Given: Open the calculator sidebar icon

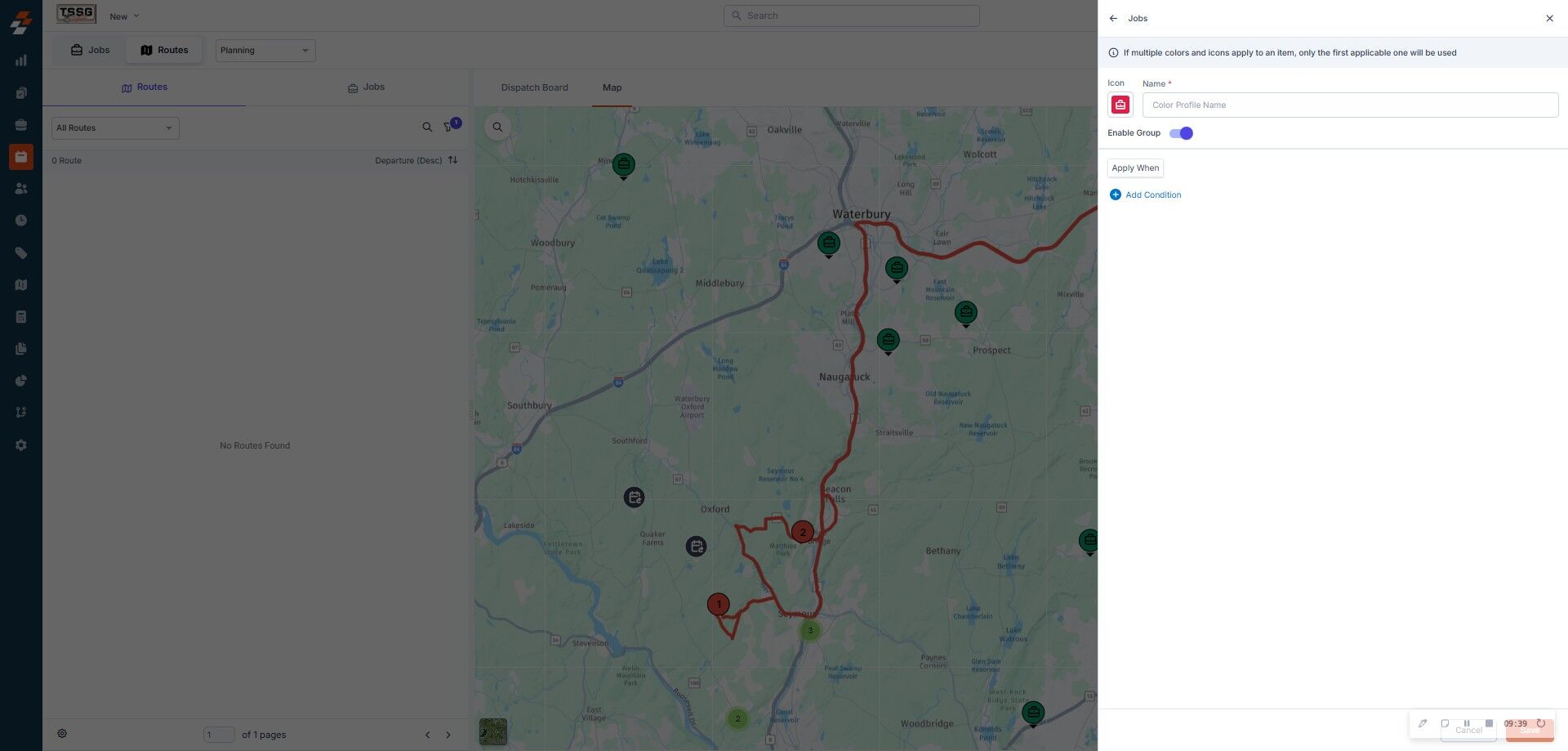Looking at the screenshot, I should (x=21, y=317).
